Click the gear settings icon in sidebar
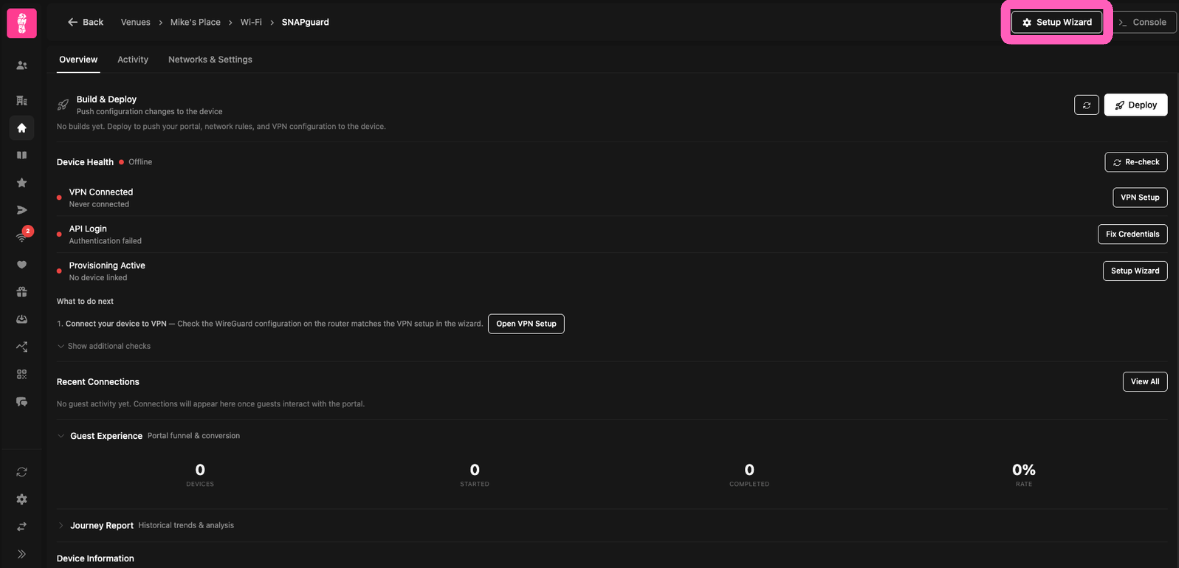The height and width of the screenshot is (568, 1179). [22, 499]
